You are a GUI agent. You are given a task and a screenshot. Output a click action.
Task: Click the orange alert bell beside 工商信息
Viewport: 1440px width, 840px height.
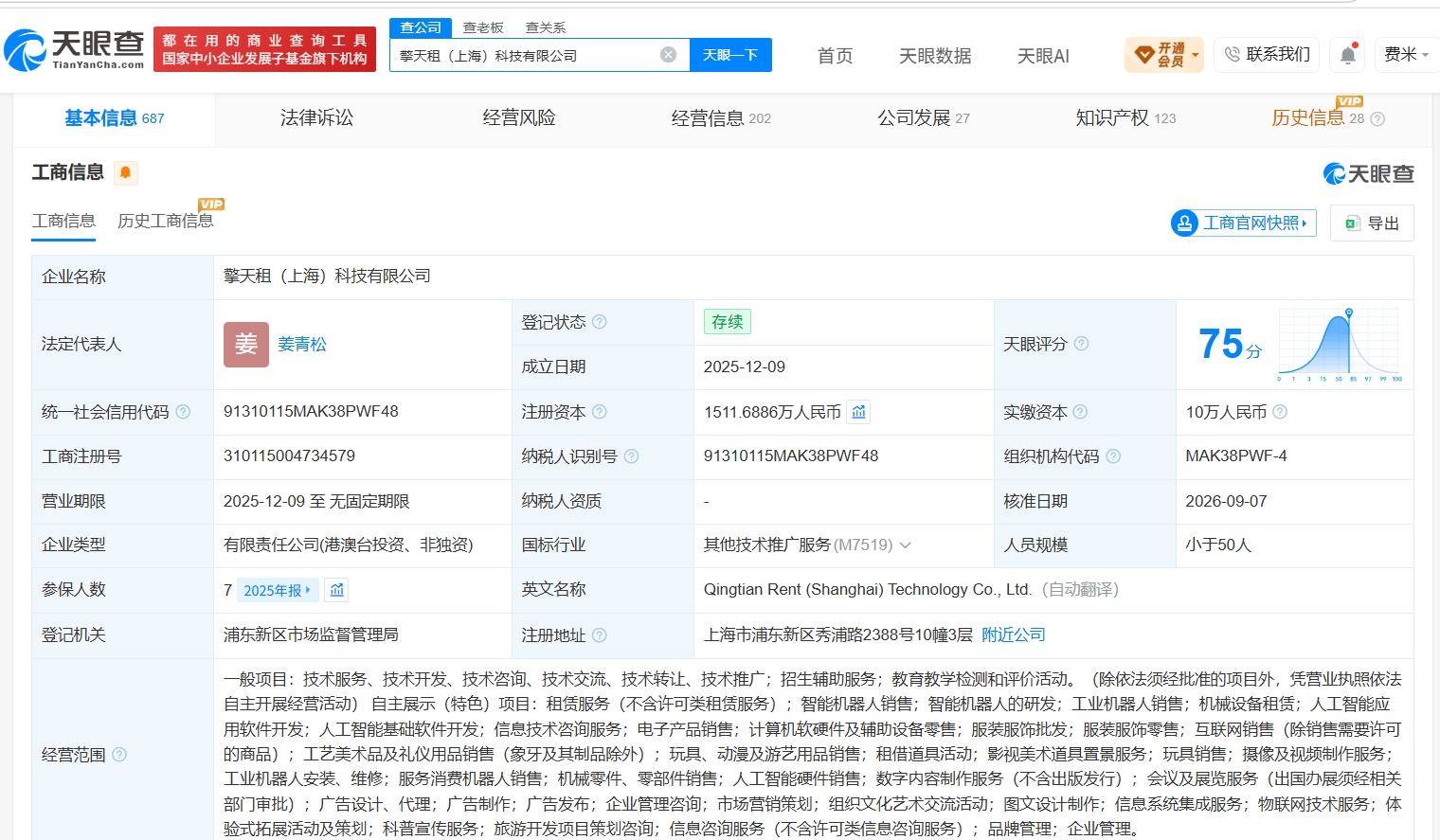click(125, 172)
